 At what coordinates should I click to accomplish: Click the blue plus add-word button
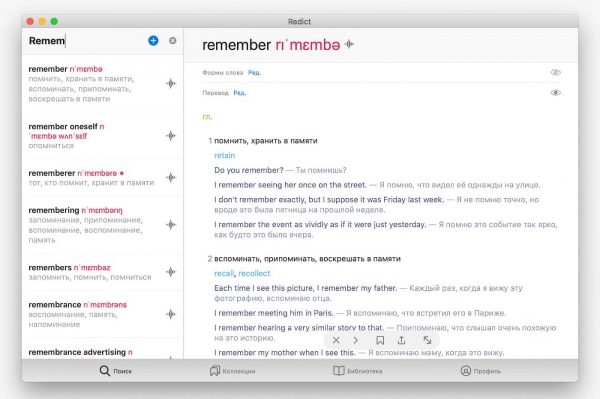coord(153,41)
